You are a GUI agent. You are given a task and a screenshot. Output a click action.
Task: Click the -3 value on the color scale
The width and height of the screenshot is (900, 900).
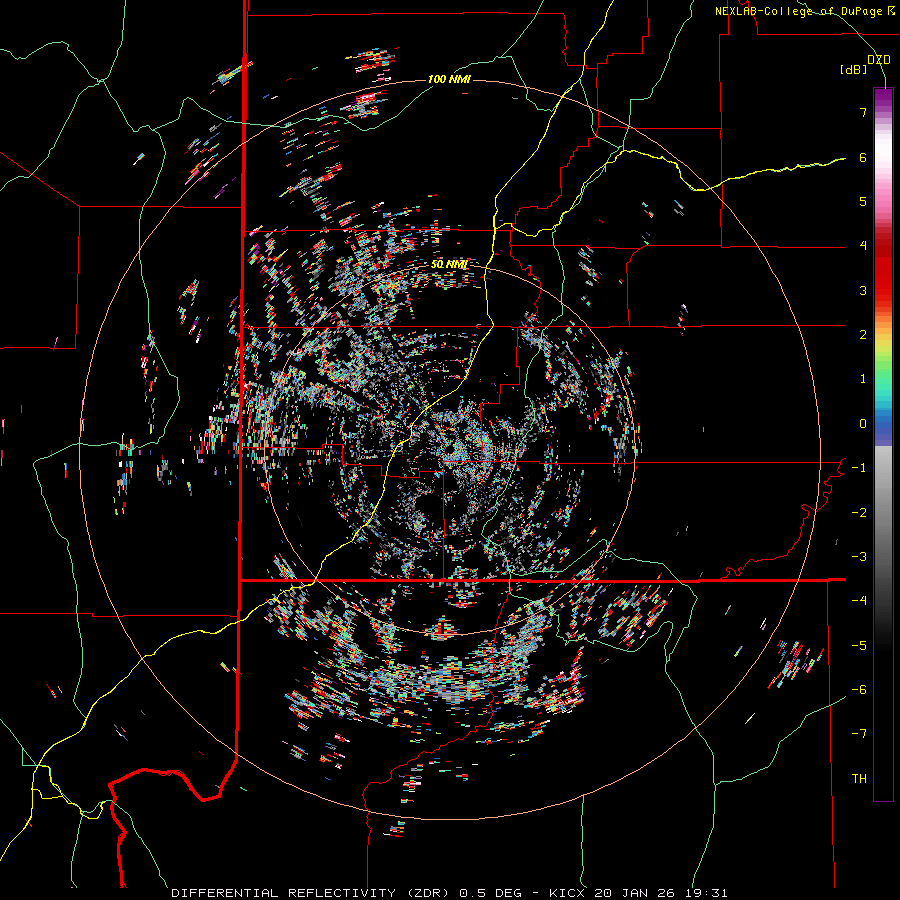point(859,557)
